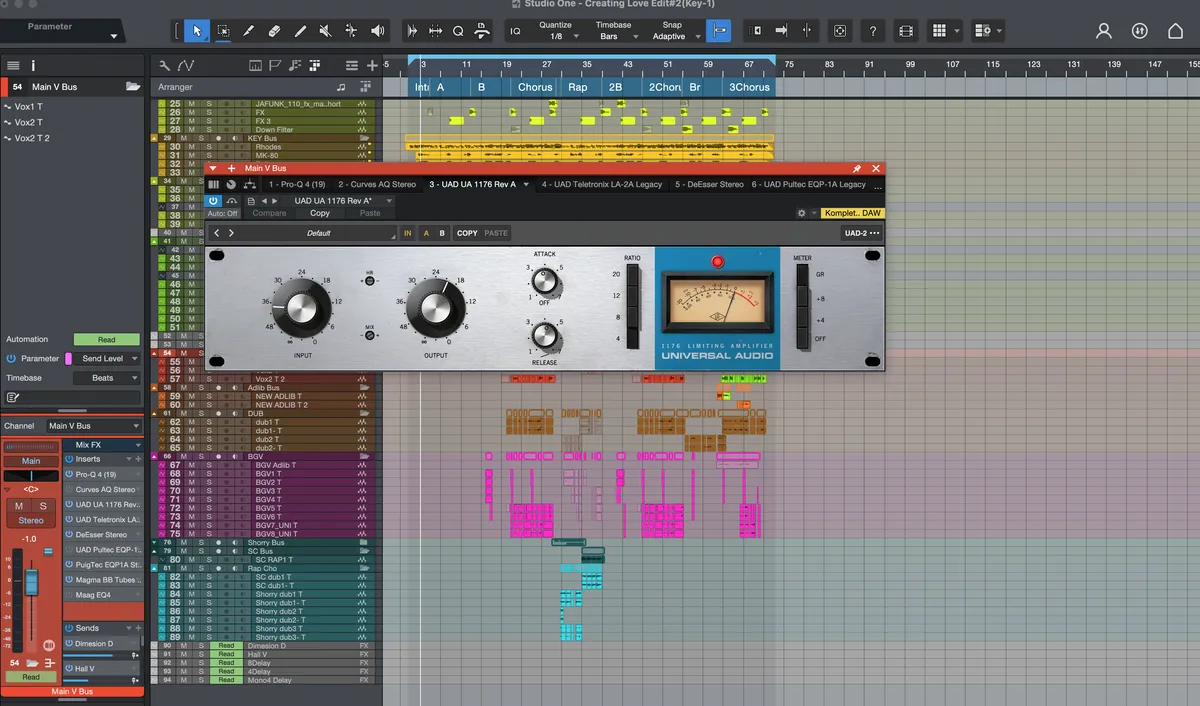Image resolution: width=1200 pixels, height=706 pixels.
Task: Open the UAD-2 options menu
Action: [862, 233]
